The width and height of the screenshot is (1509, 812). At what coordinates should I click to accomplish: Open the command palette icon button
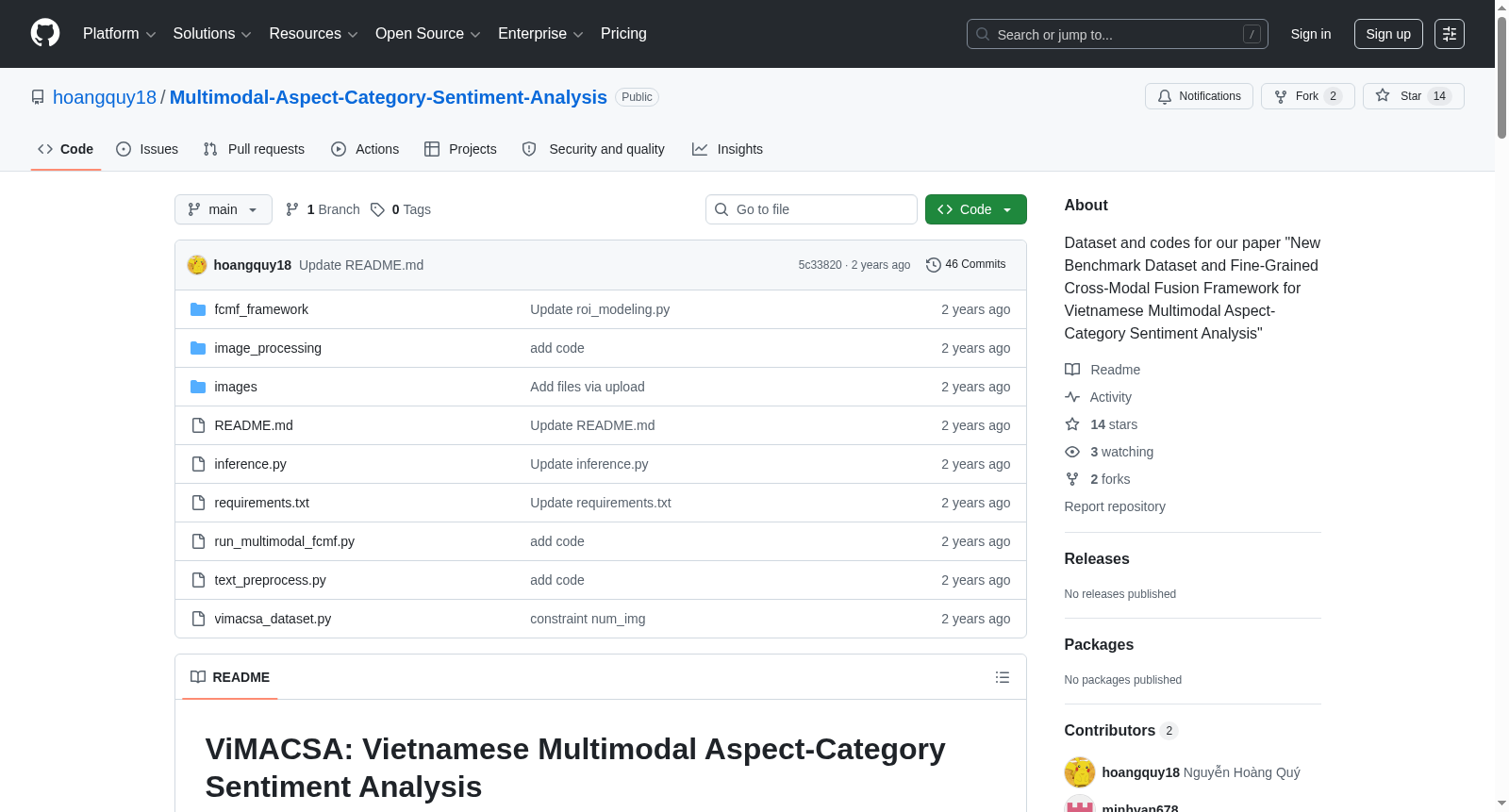[1450, 34]
